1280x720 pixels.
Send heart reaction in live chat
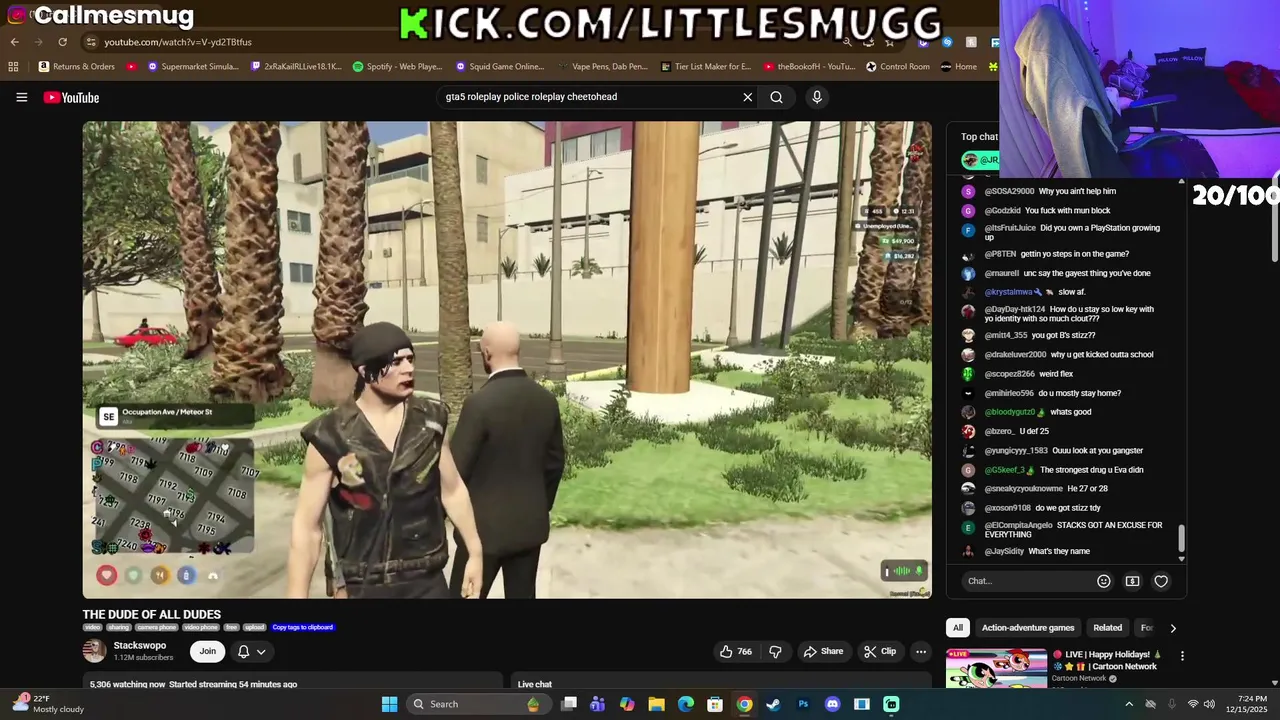[1161, 581]
